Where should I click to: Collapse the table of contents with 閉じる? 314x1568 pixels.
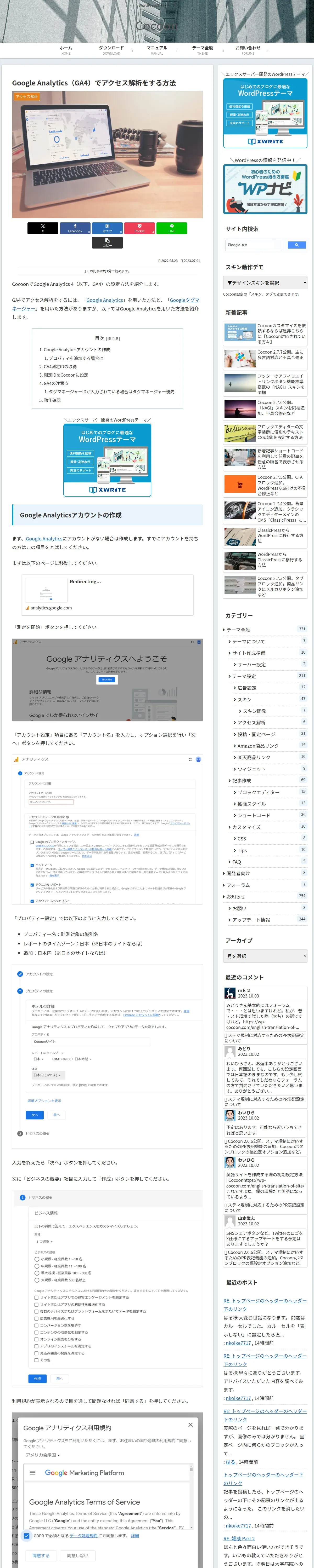coord(113,338)
